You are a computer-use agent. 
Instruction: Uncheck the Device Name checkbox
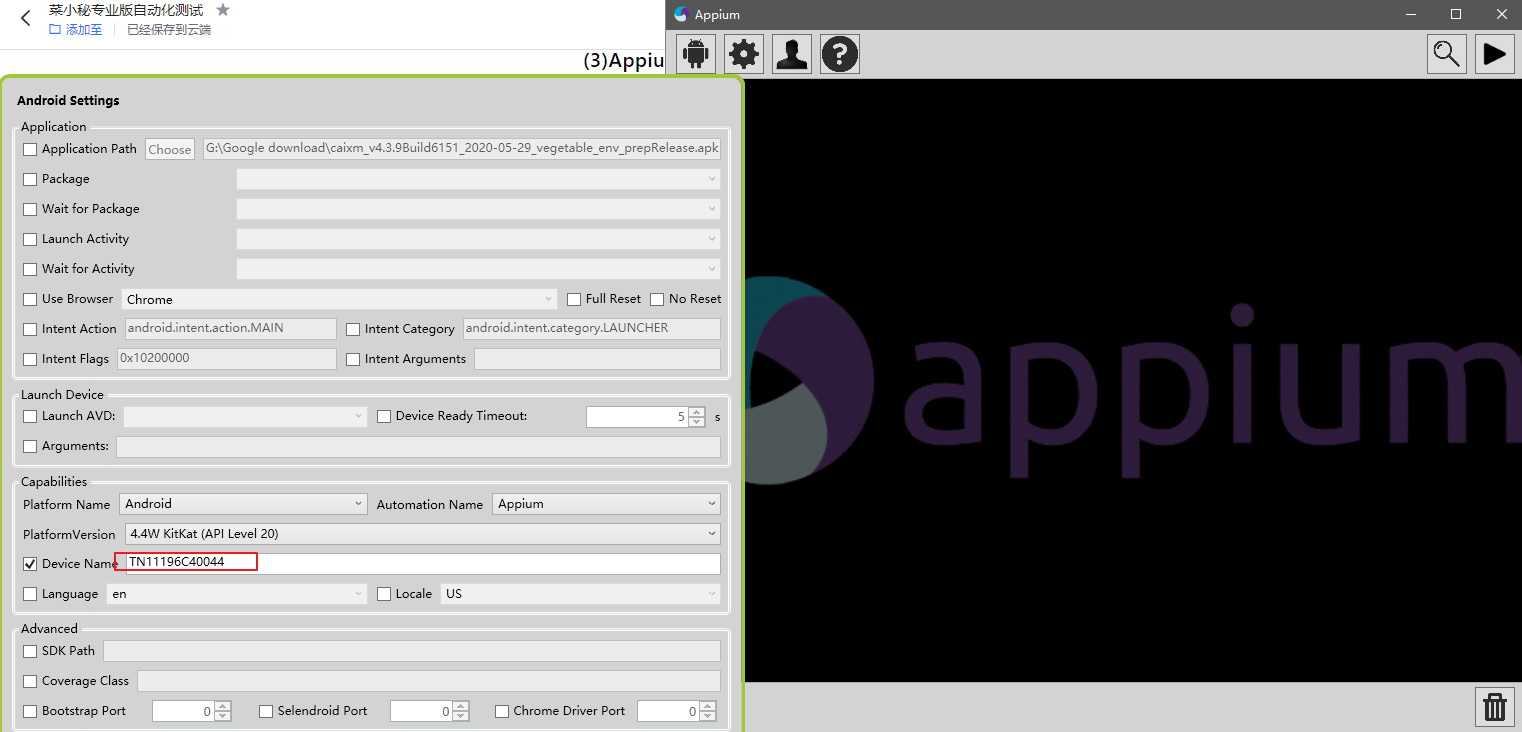(x=30, y=564)
